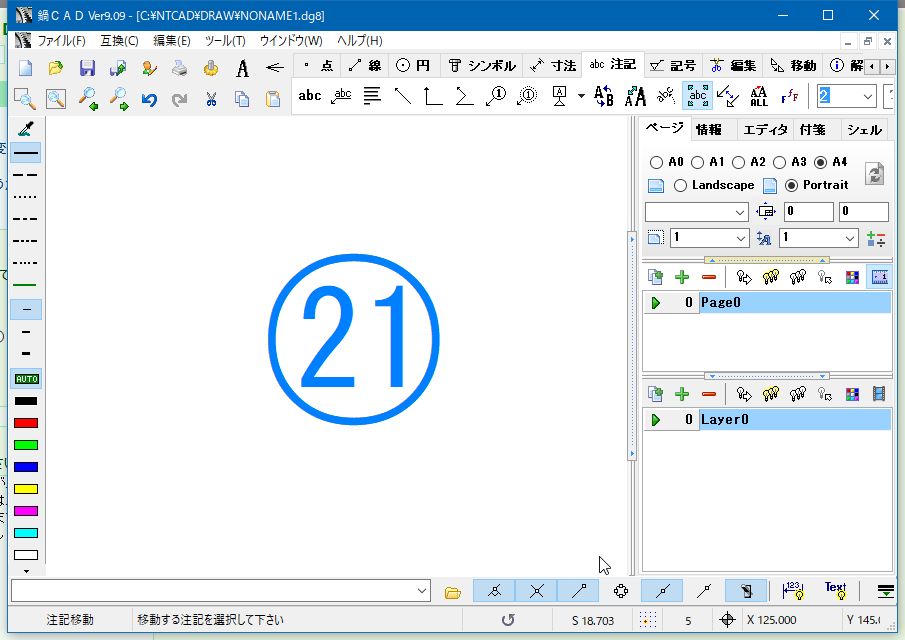Switch to the 寸法 tab
Screen dimensions: 905x640
(553, 65)
